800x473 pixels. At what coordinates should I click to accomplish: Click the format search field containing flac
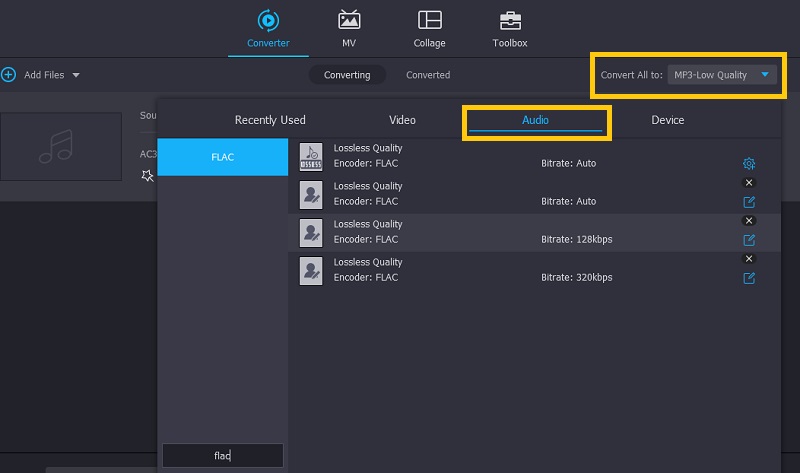point(223,456)
